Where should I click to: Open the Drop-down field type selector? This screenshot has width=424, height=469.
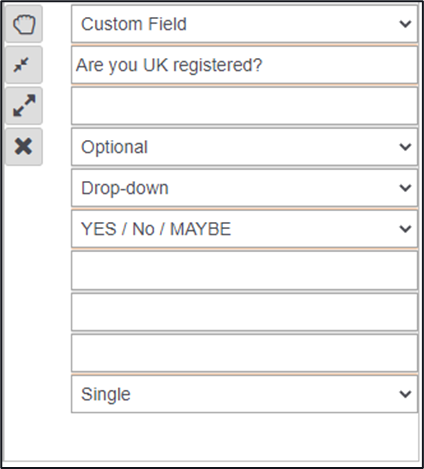244,188
